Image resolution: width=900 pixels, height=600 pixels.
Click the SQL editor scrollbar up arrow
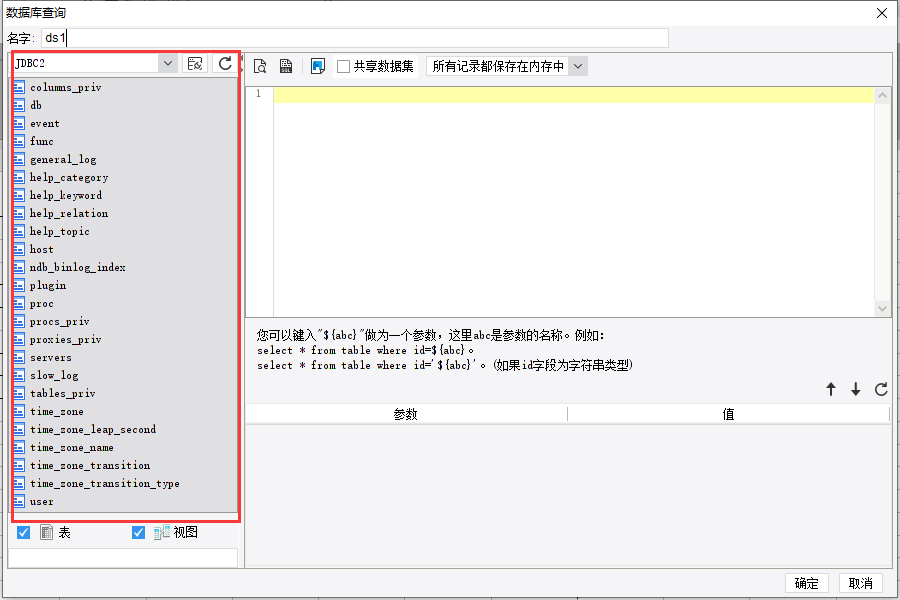pos(882,95)
